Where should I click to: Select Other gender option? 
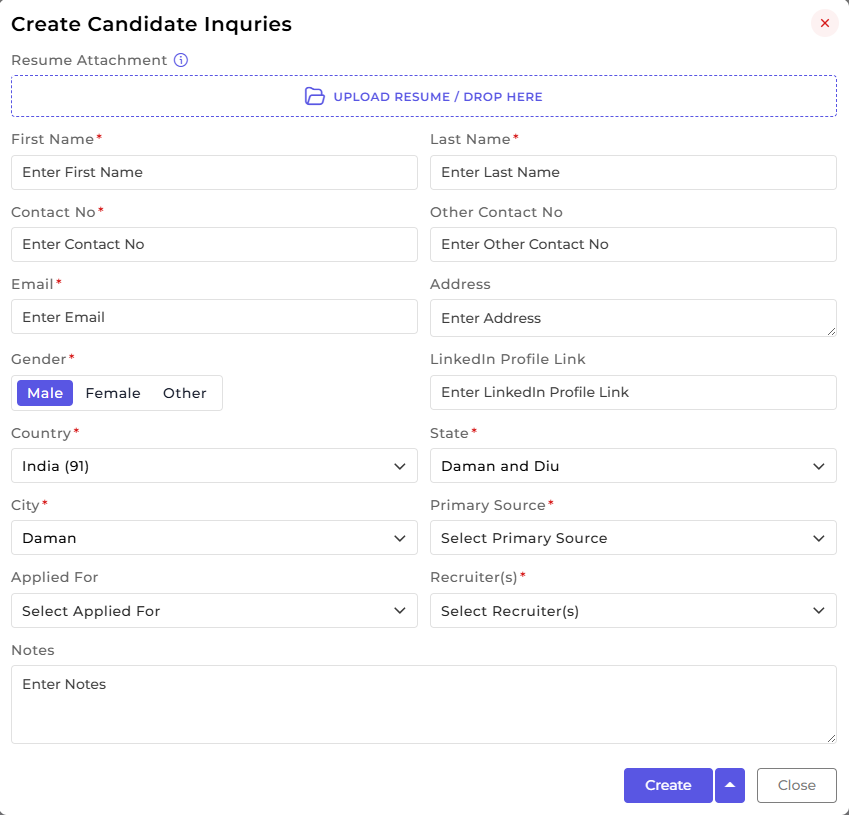click(x=185, y=393)
